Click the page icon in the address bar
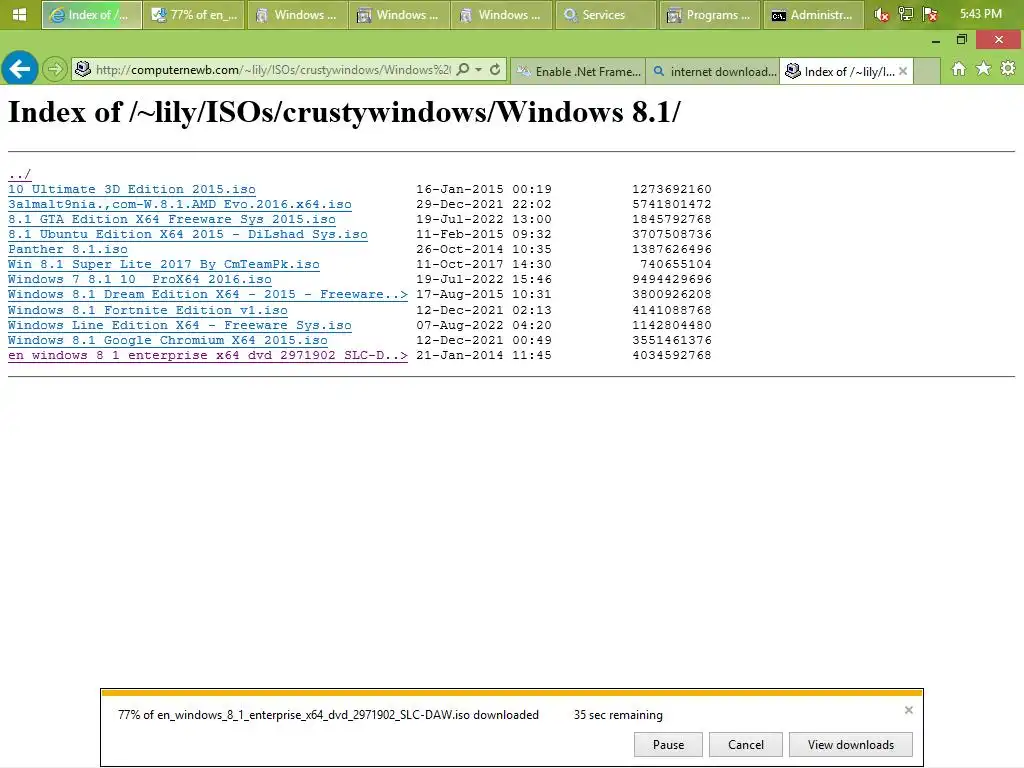This screenshot has height=768, width=1024. point(83,69)
